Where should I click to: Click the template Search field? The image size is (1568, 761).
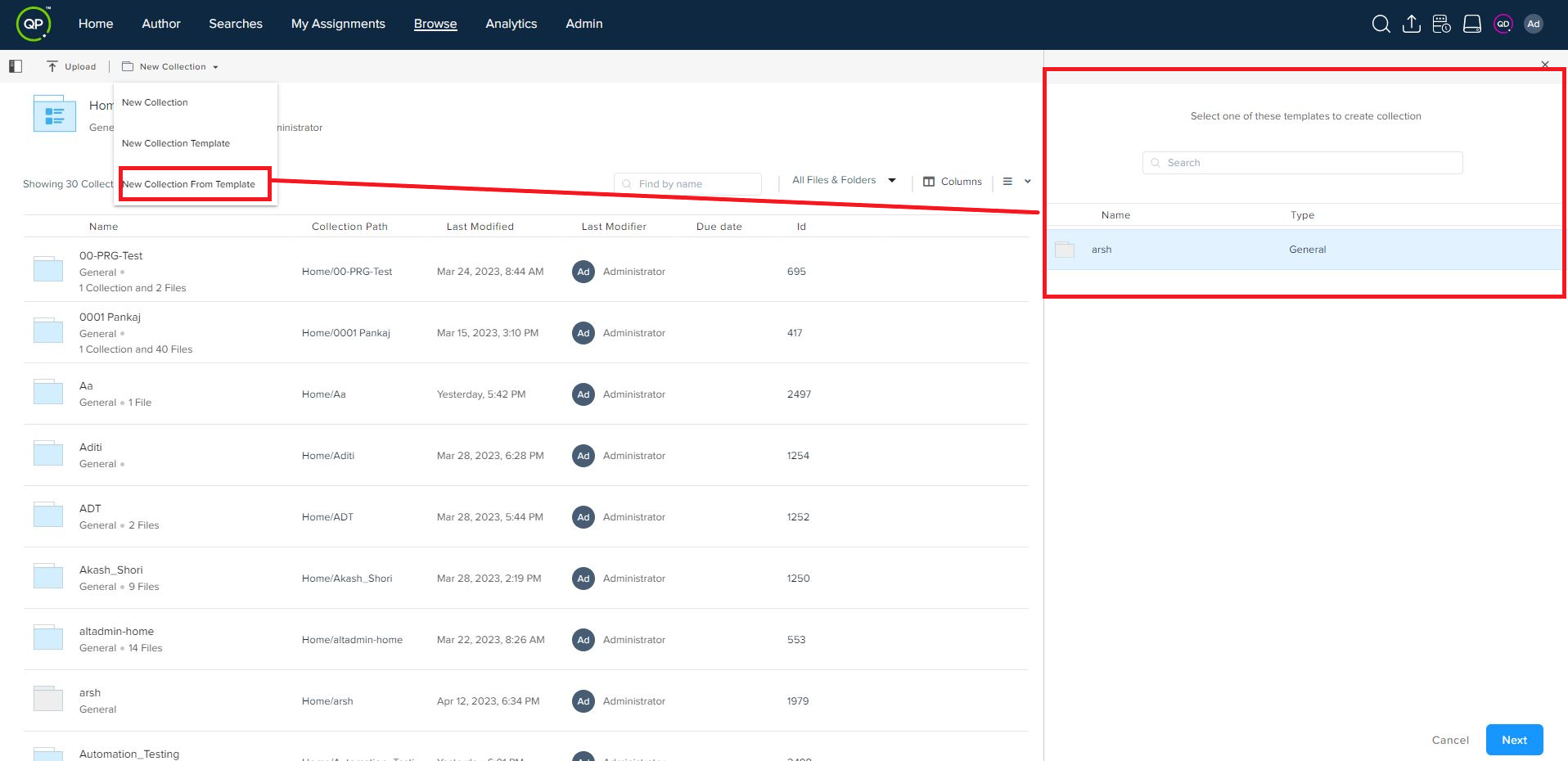click(x=1302, y=163)
